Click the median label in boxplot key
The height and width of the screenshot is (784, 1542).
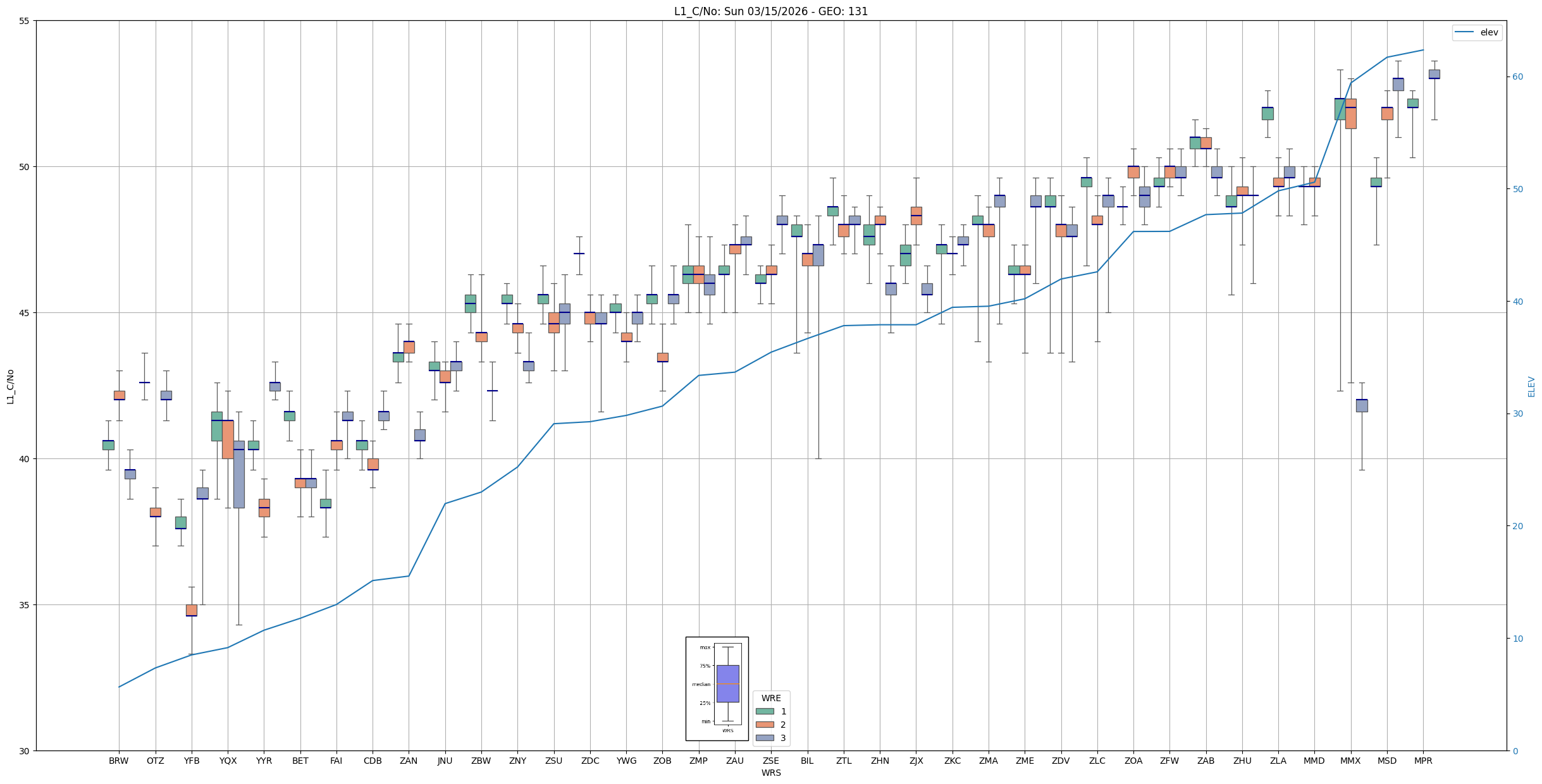click(701, 684)
